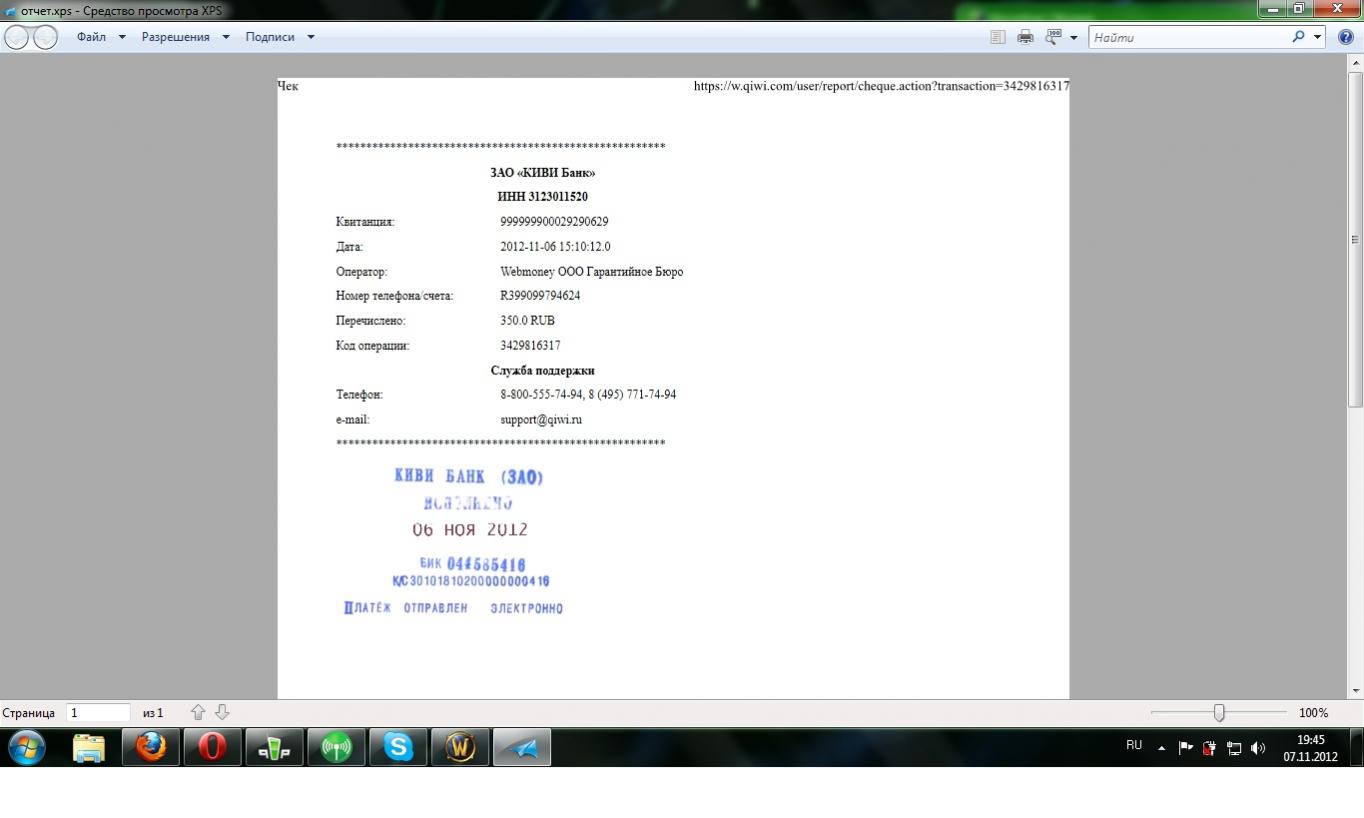The height and width of the screenshot is (818, 1364).
Task: Click the zoom magnifier icon in the toolbar
Action: (1053, 37)
